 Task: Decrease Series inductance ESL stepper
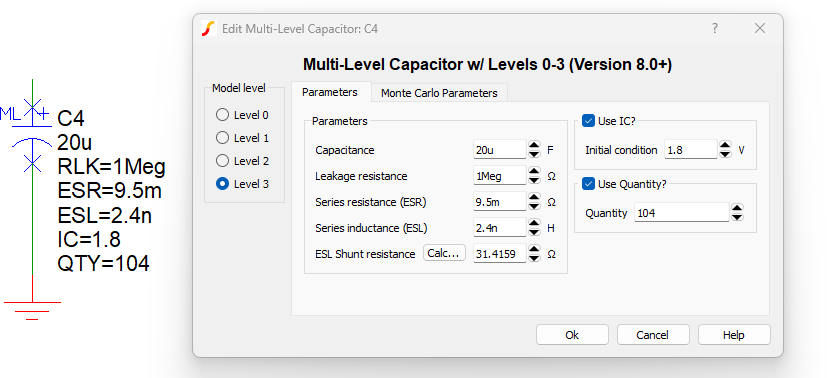pos(534,232)
